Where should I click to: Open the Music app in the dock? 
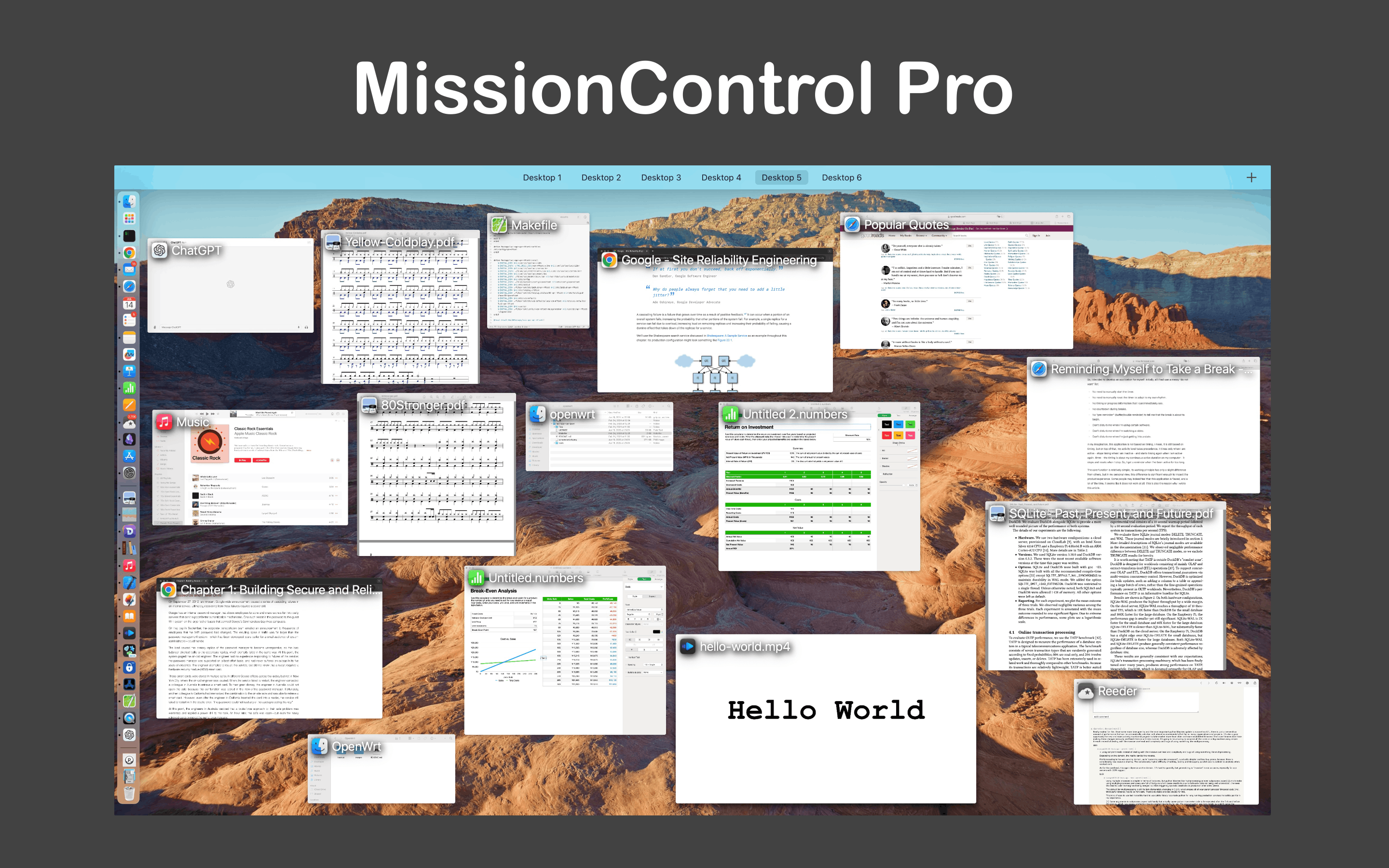pyautogui.click(x=129, y=566)
